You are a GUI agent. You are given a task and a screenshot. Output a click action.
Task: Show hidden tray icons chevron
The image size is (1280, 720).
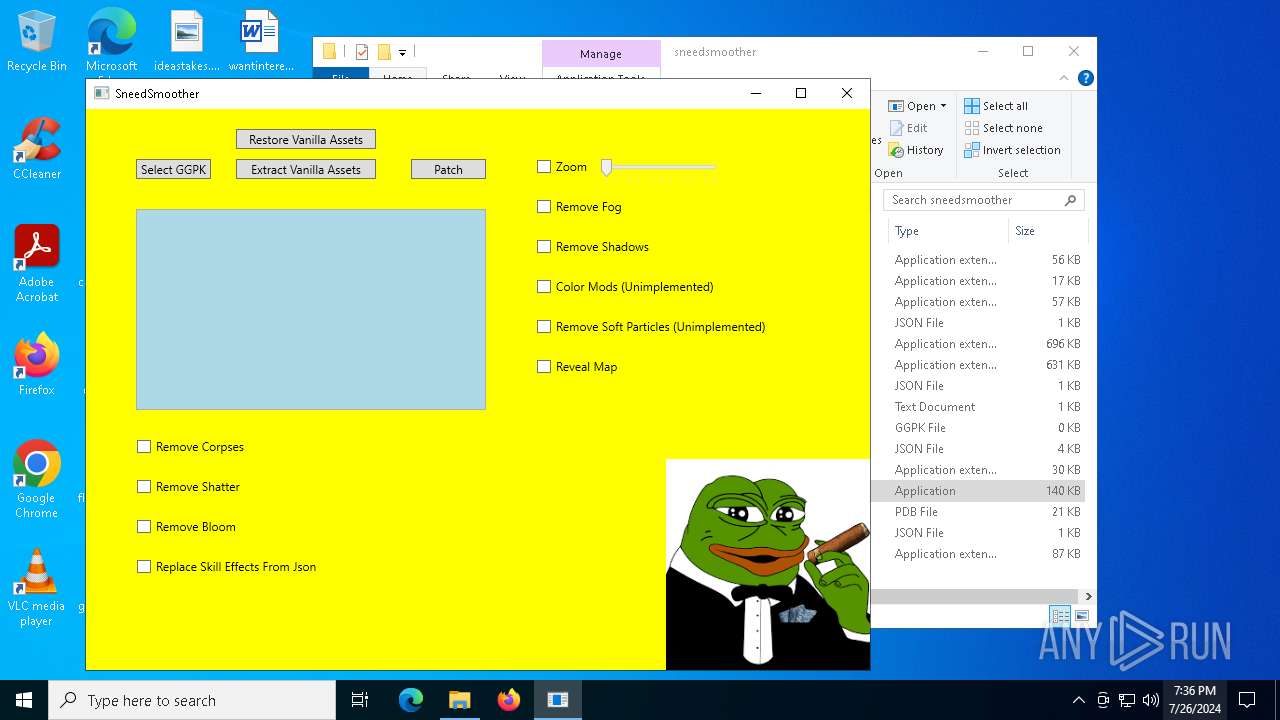pyautogui.click(x=1078, y=700)
